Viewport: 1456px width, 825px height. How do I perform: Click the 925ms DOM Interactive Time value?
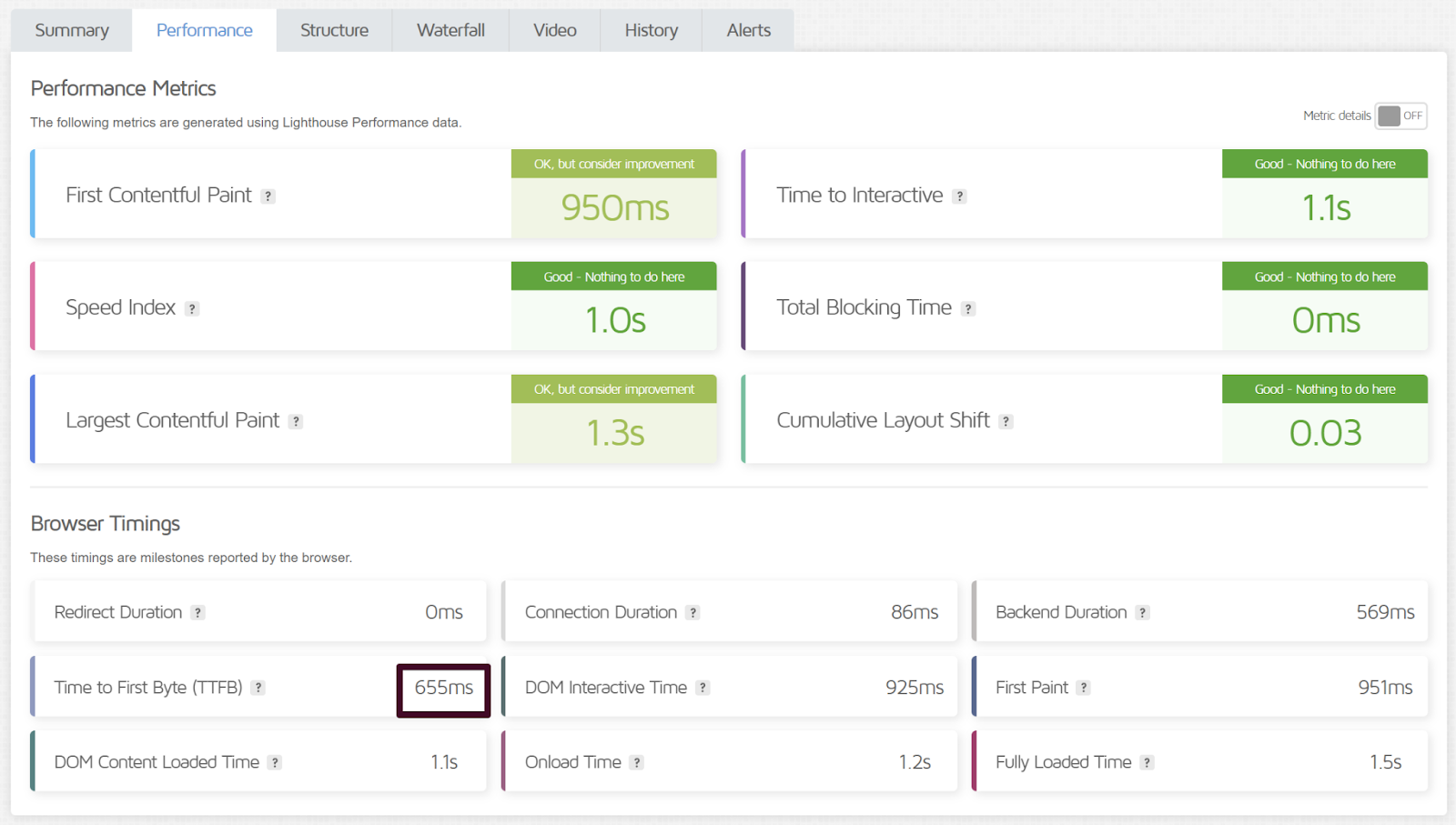[x=915, y=688]
